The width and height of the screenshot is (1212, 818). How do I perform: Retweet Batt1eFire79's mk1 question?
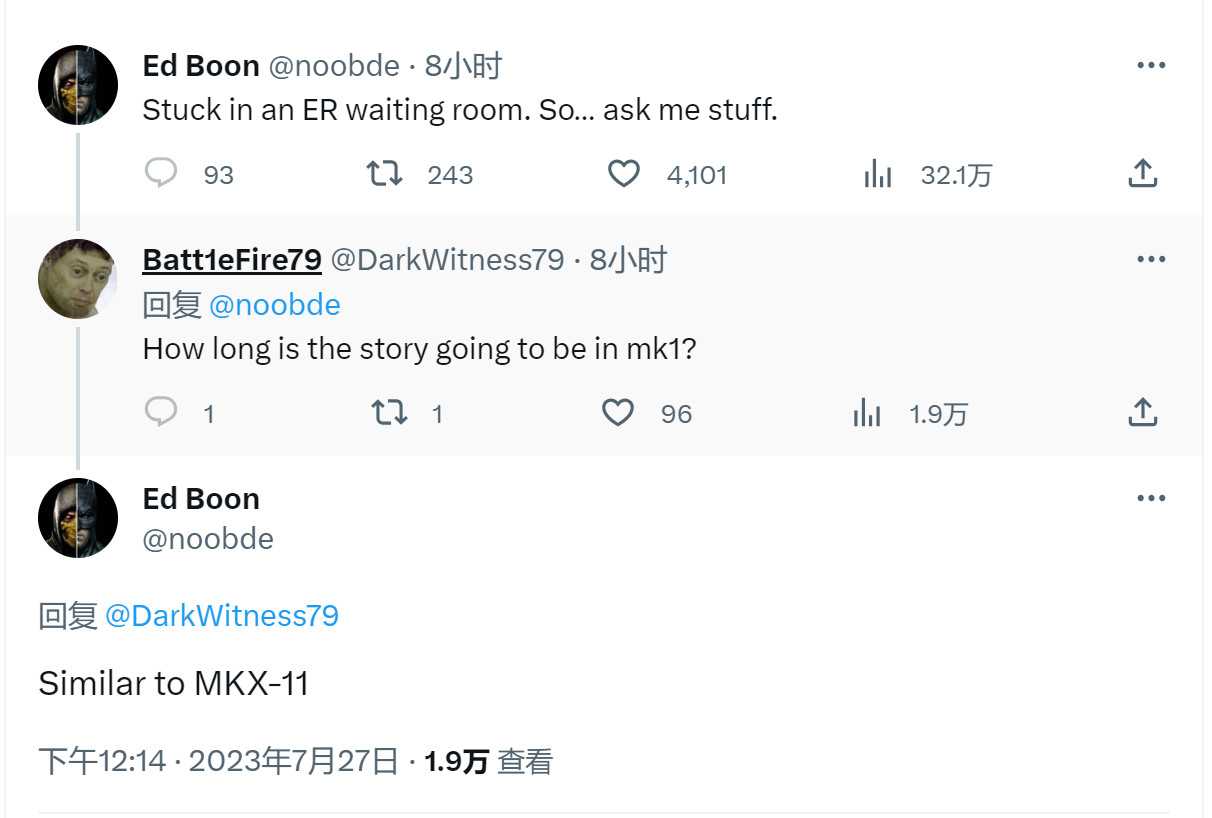[x=388, y=412]
